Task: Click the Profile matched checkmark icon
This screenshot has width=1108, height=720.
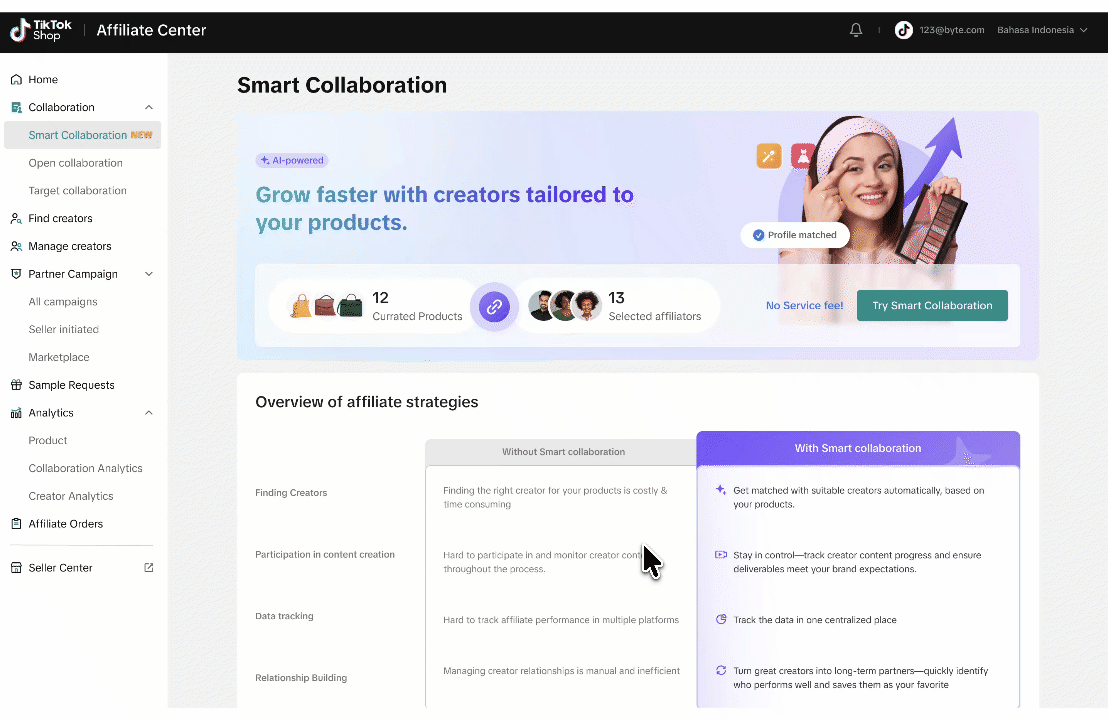Action: coord(758,235)
